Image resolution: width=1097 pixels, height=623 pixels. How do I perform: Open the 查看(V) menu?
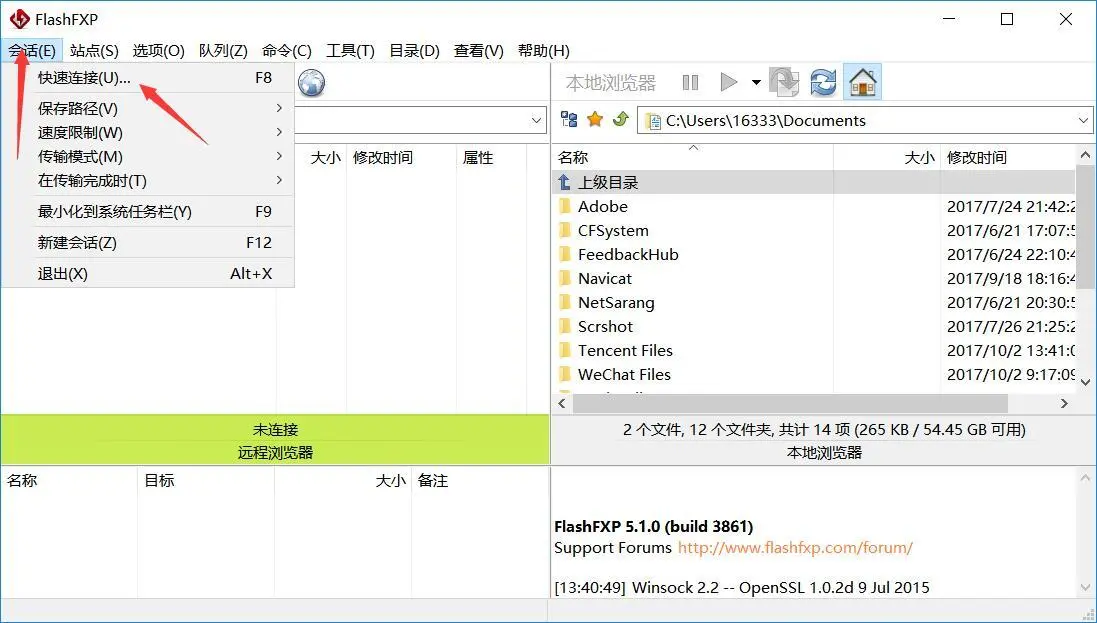(x=479, y=50)
